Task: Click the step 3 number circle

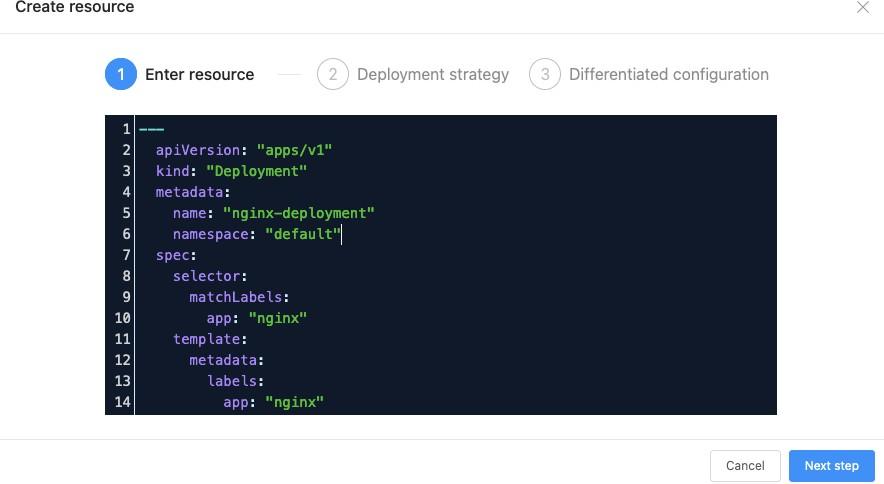Action: 544,74
